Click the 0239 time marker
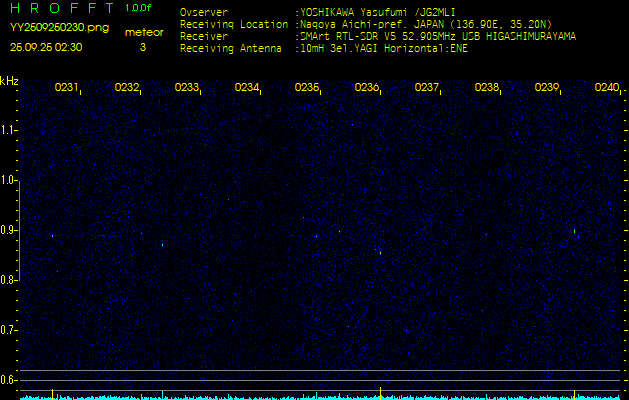 click(547, 87)
